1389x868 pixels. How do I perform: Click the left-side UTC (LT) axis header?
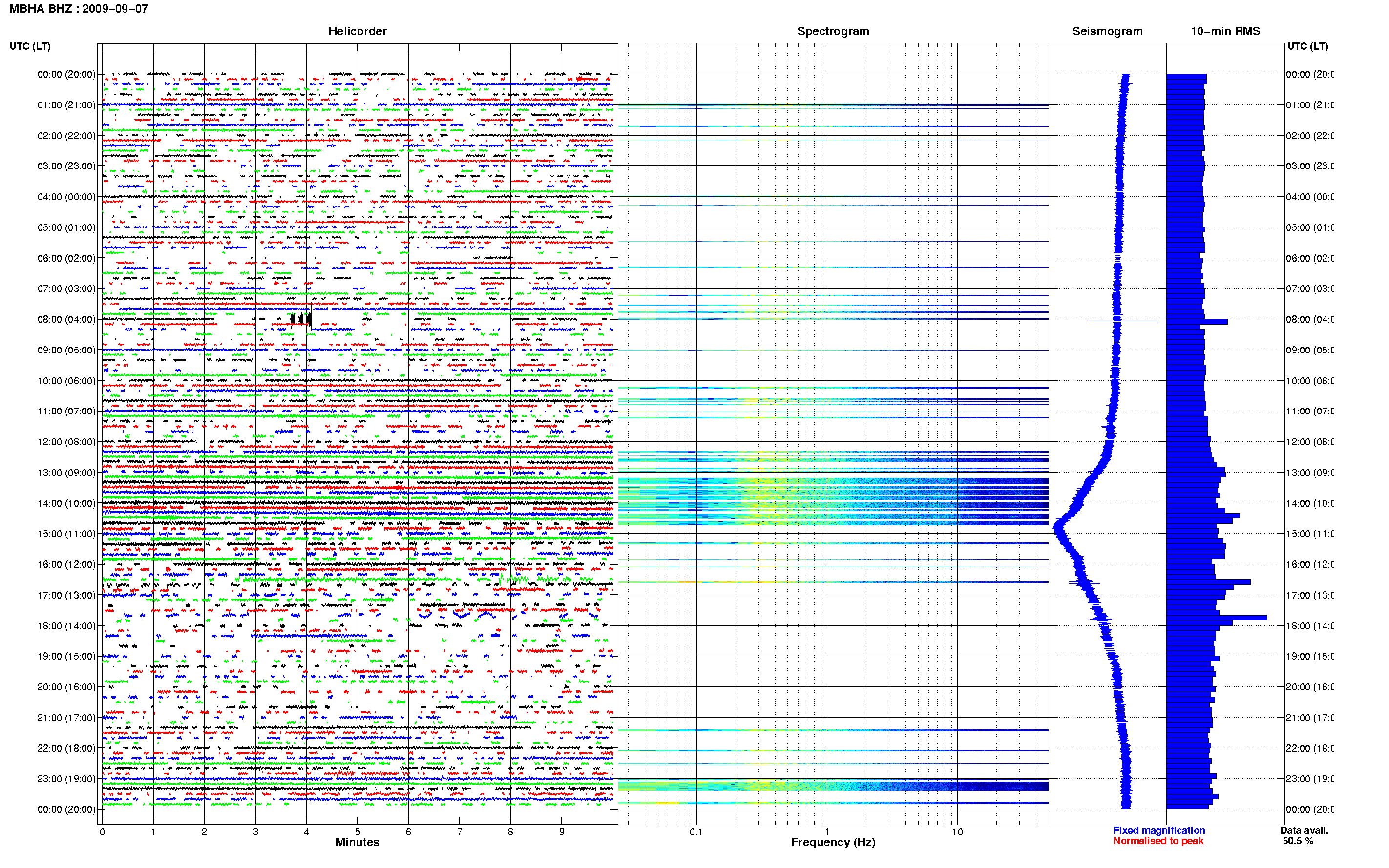[30, 46]
